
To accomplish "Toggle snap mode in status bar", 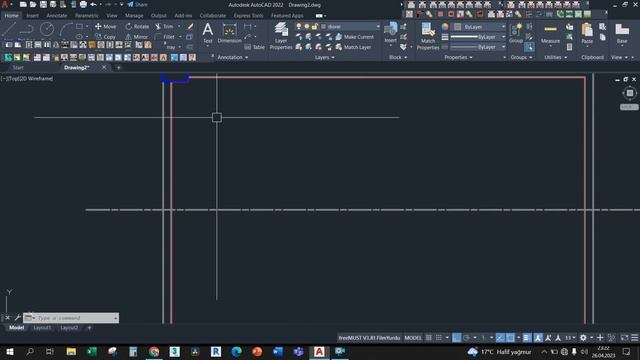I will 439,338.
